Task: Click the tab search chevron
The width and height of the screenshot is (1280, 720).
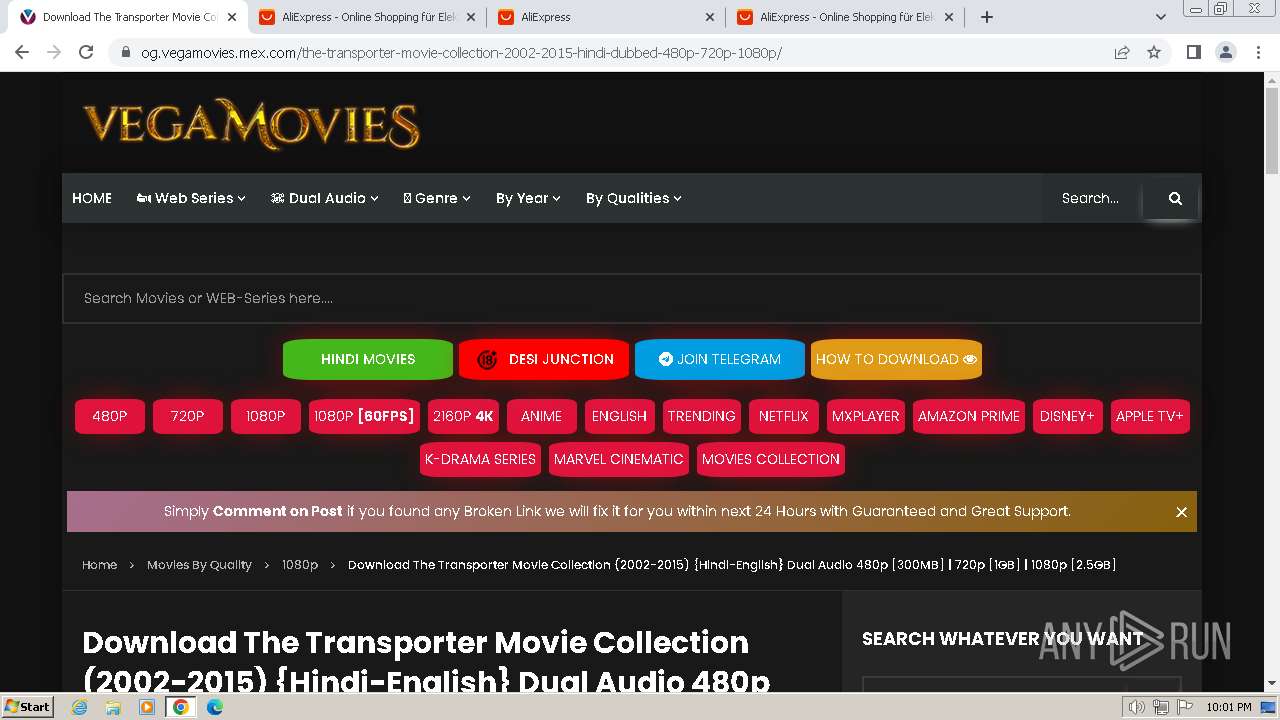Action: pos(1160,17)
